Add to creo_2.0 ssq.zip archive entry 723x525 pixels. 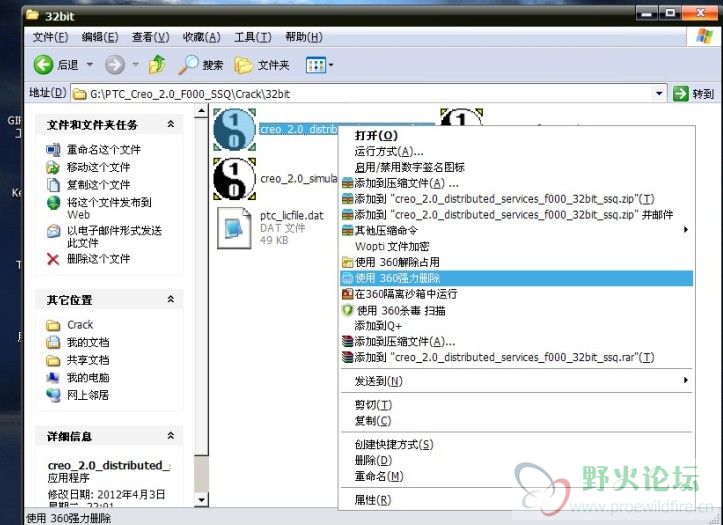coord(516,199)
